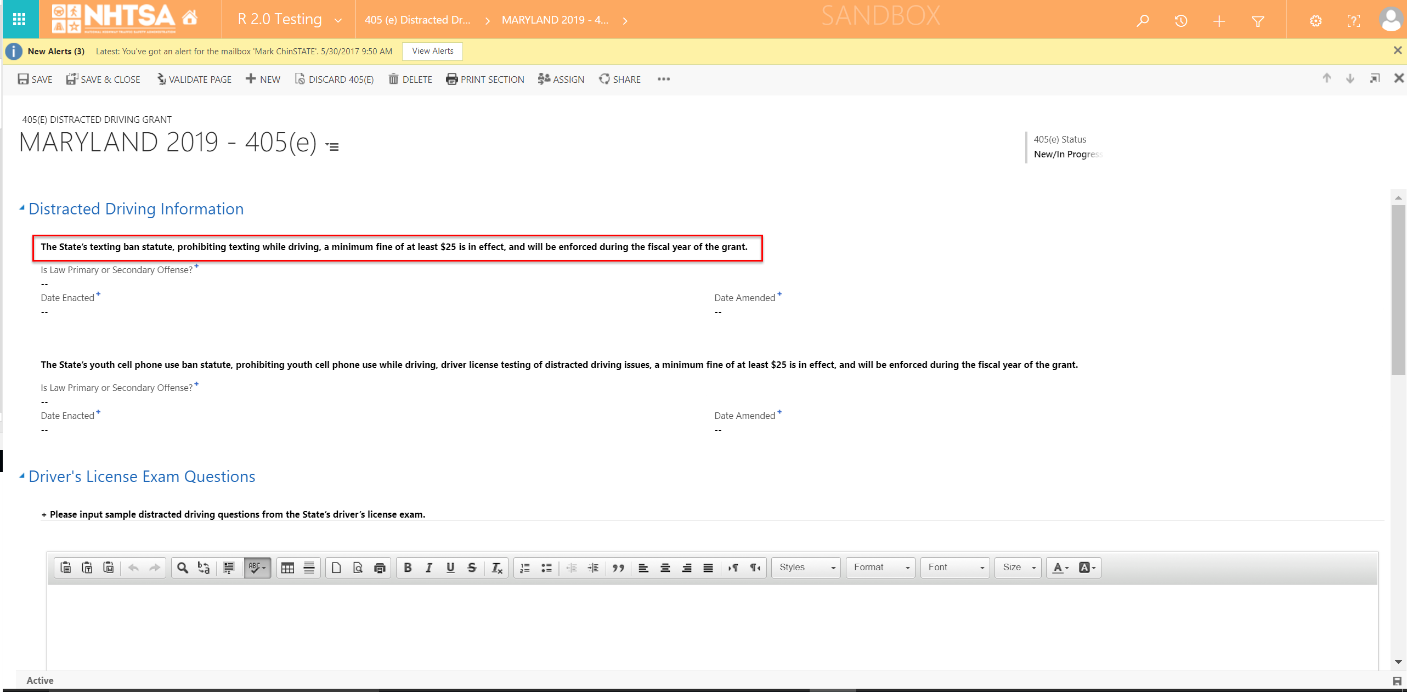Open recent items history icon

tap(1181, 21)
